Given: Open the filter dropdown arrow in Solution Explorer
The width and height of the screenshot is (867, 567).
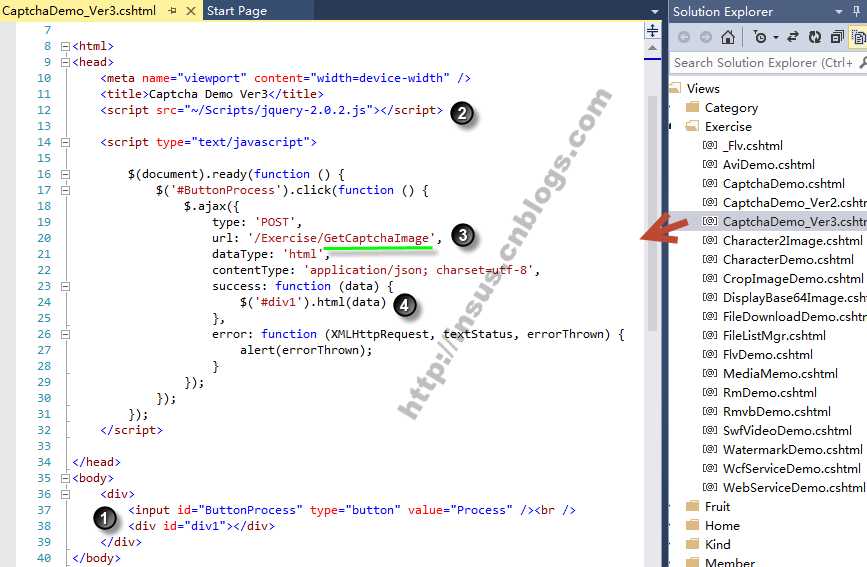Looking at the screenshot, I should tap(776, 38).
